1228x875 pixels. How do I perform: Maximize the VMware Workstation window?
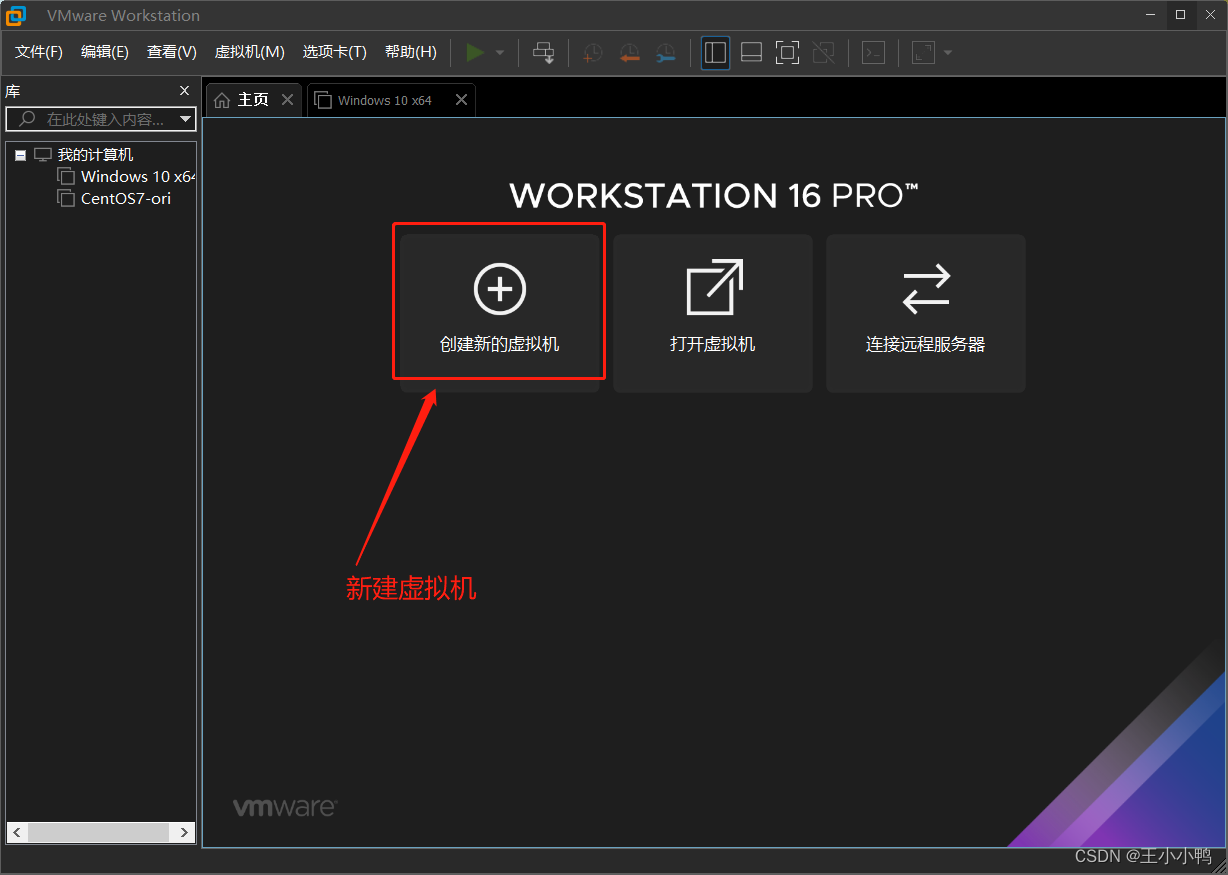point(1181,14)
